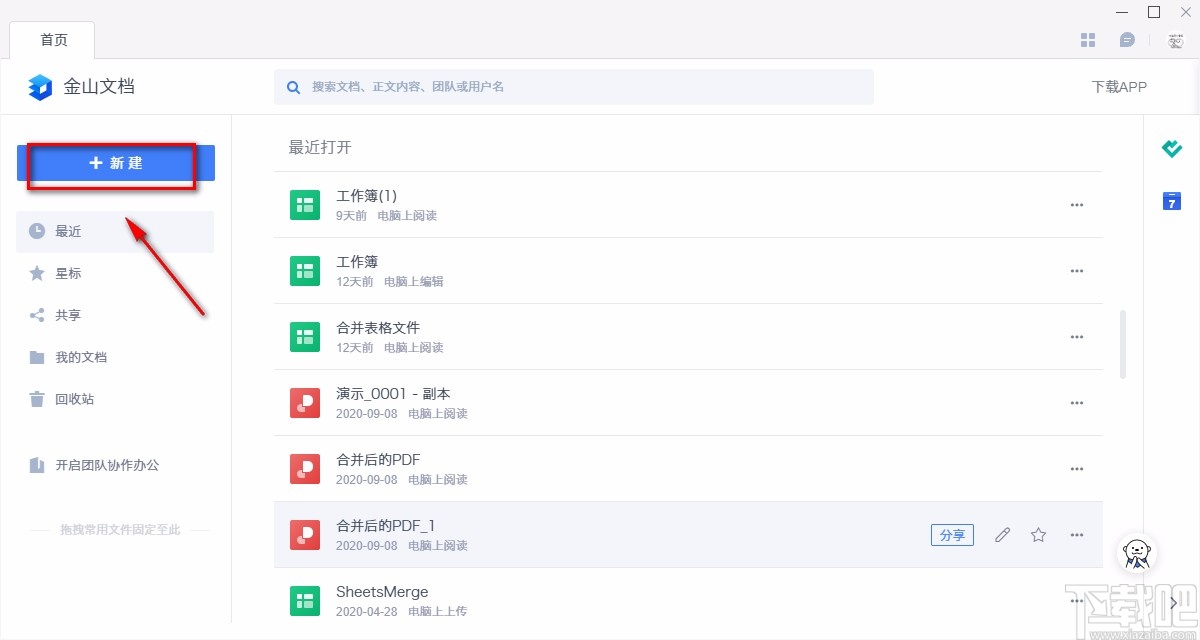1200x640 pixels.
Task: Click 开启团队协作办公 team collaboration link
Action: [106, 465]
